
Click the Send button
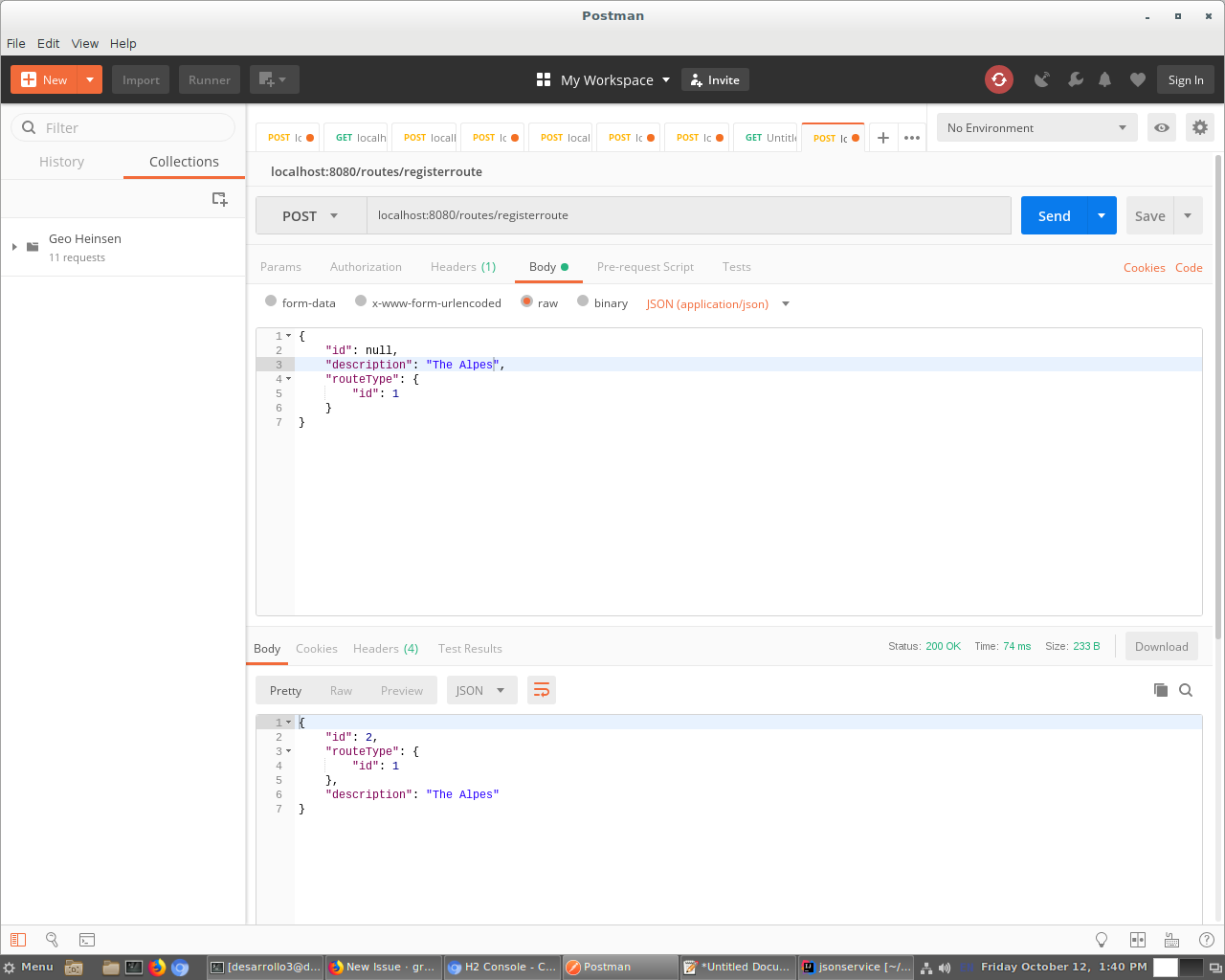[x=1055, y=215]
